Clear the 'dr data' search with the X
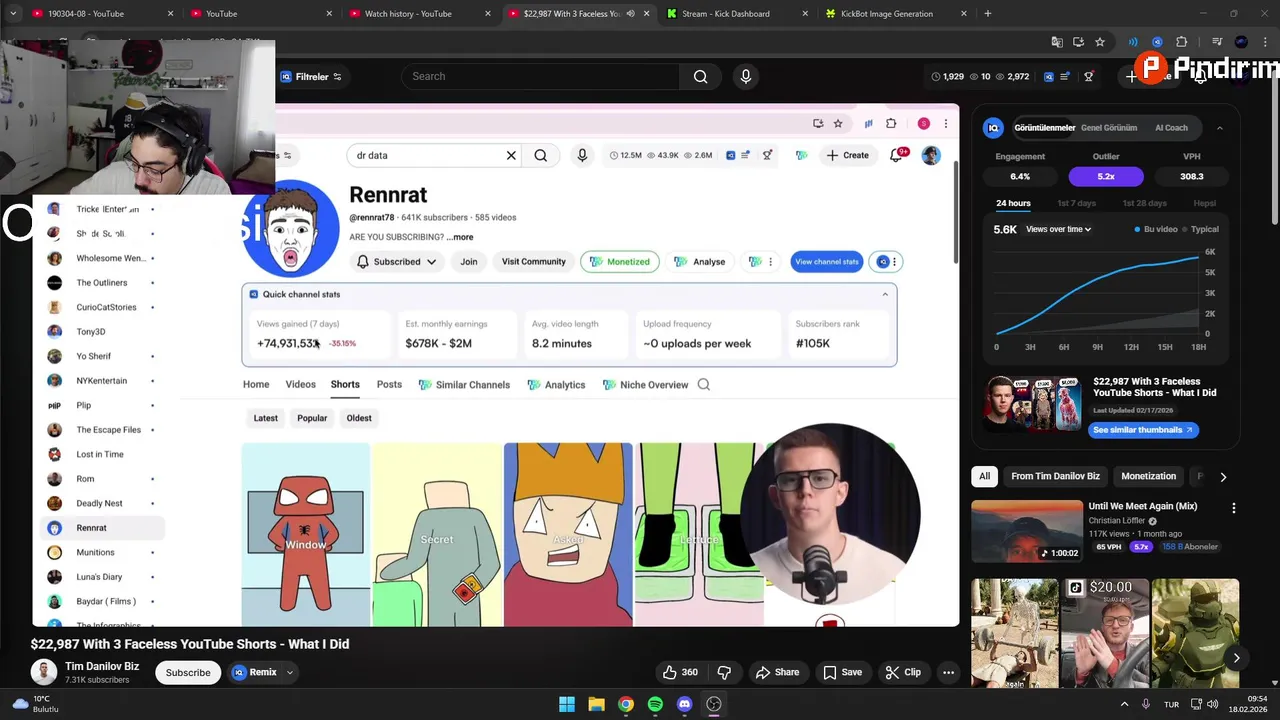This screenshot has width=1280, height=720. tap(511, 155)
